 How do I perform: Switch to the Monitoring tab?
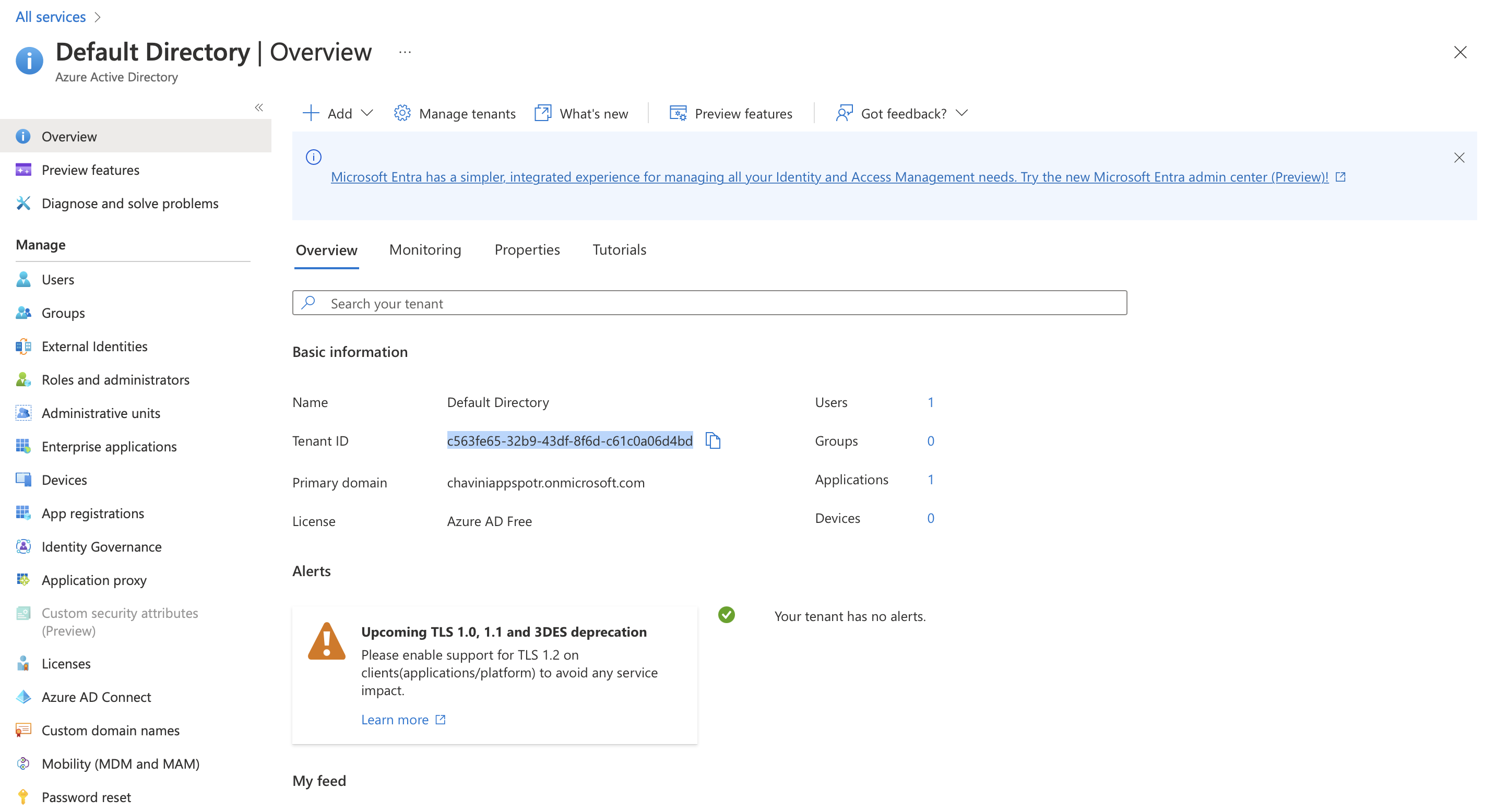click(x=425, y=249)
